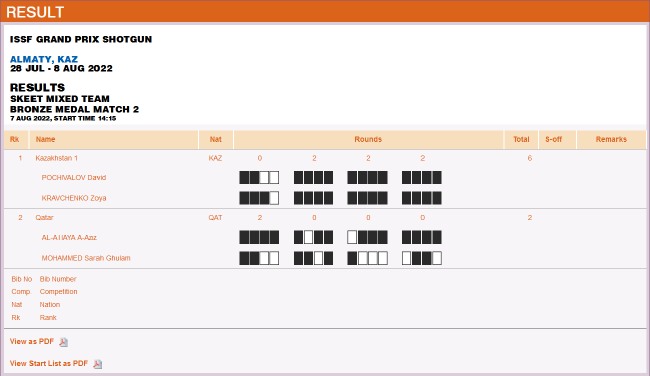Image resolution: width=650 pixels, height=376 pixels.
Task: Select shooter AL-ATHBA A-Aziz
Action: click(69, 238)
